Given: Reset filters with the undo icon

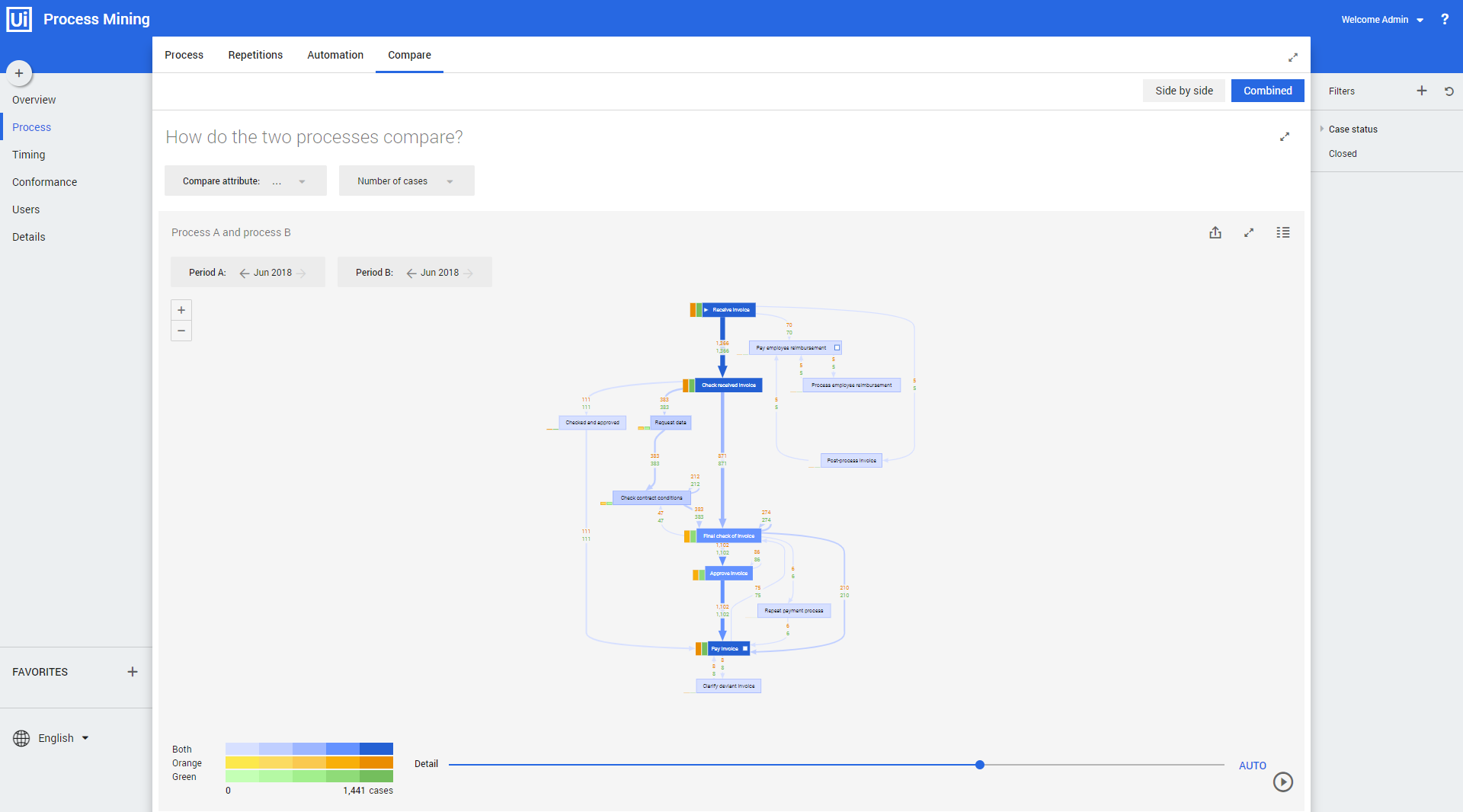Looking at the screenshot, I should [x=1449, y=91].
